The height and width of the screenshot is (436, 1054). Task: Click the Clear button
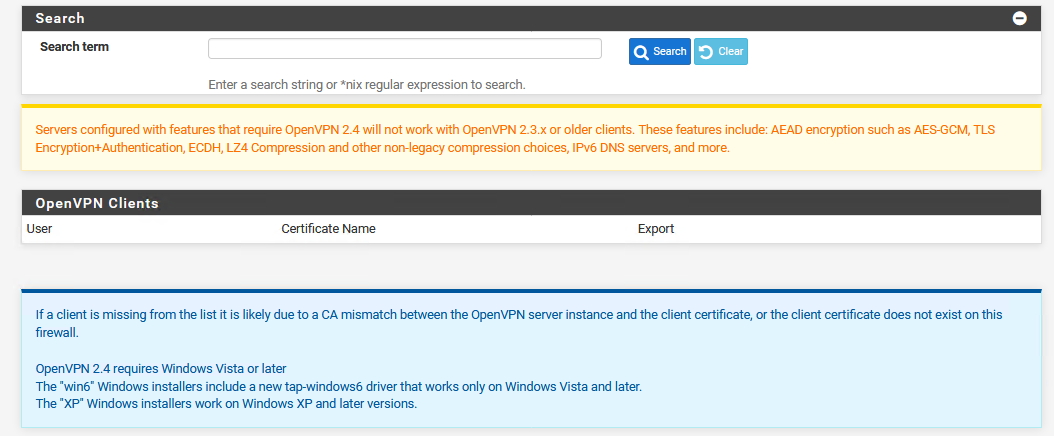click(x=721, y=52)
